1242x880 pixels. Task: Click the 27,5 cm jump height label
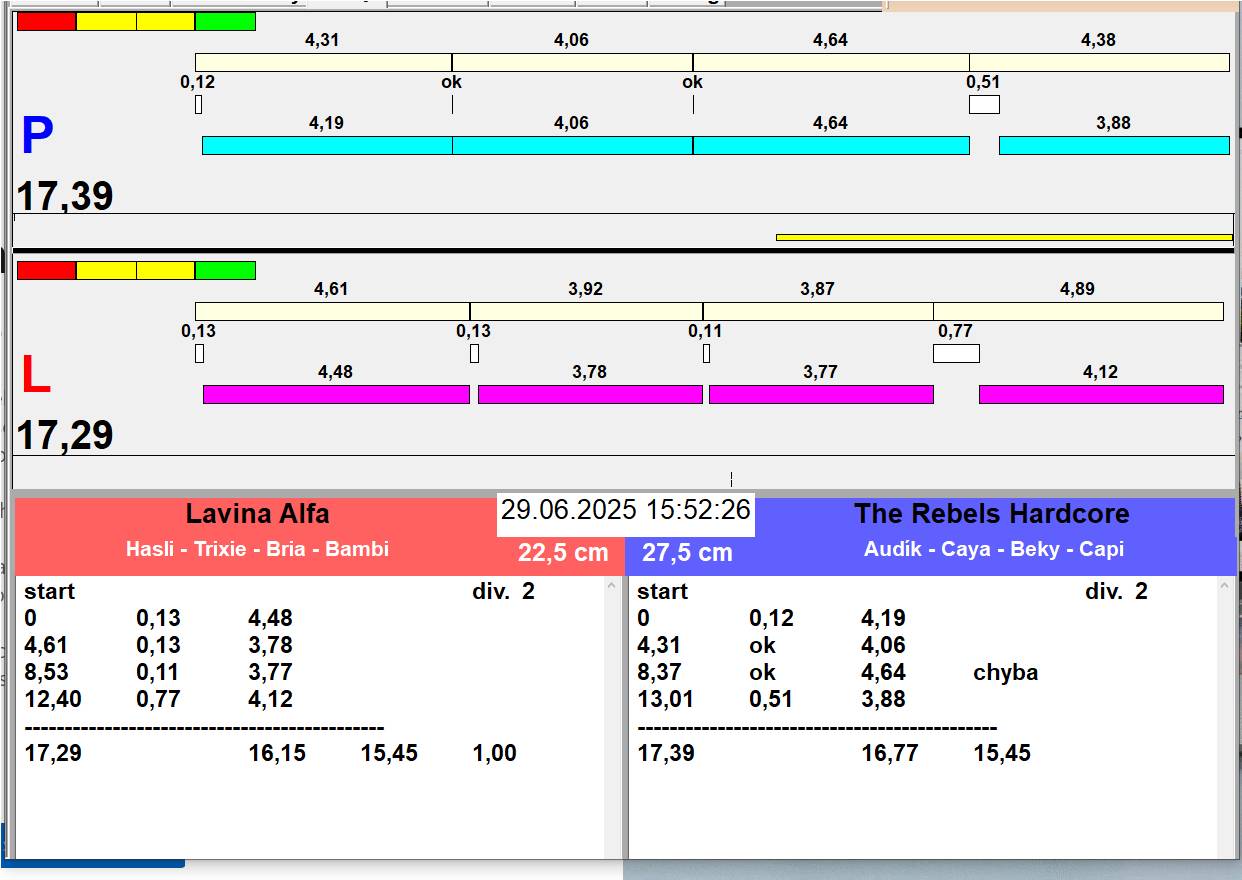point(687,553)
